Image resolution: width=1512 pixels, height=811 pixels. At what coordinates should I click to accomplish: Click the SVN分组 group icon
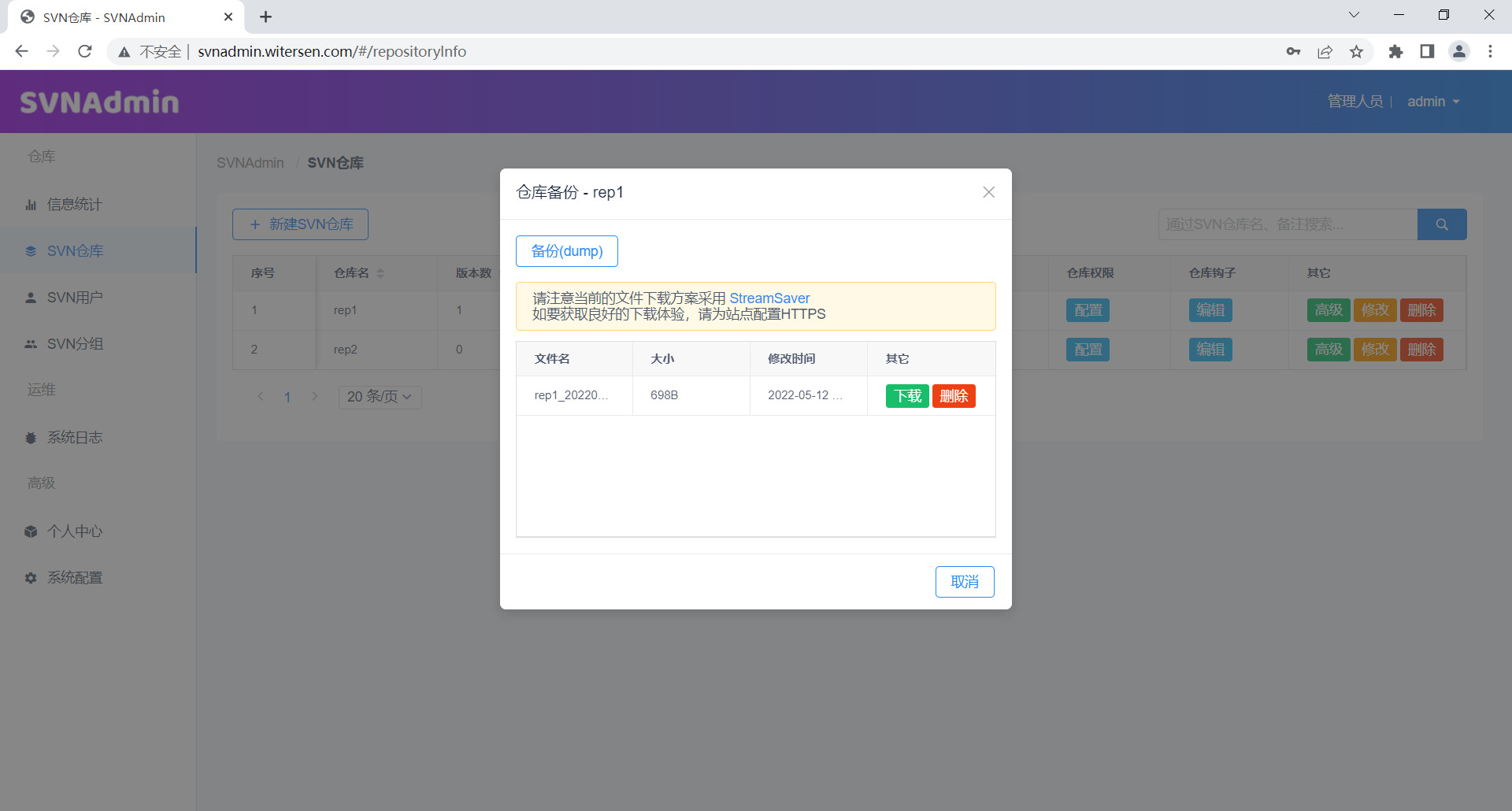(31, 344)
